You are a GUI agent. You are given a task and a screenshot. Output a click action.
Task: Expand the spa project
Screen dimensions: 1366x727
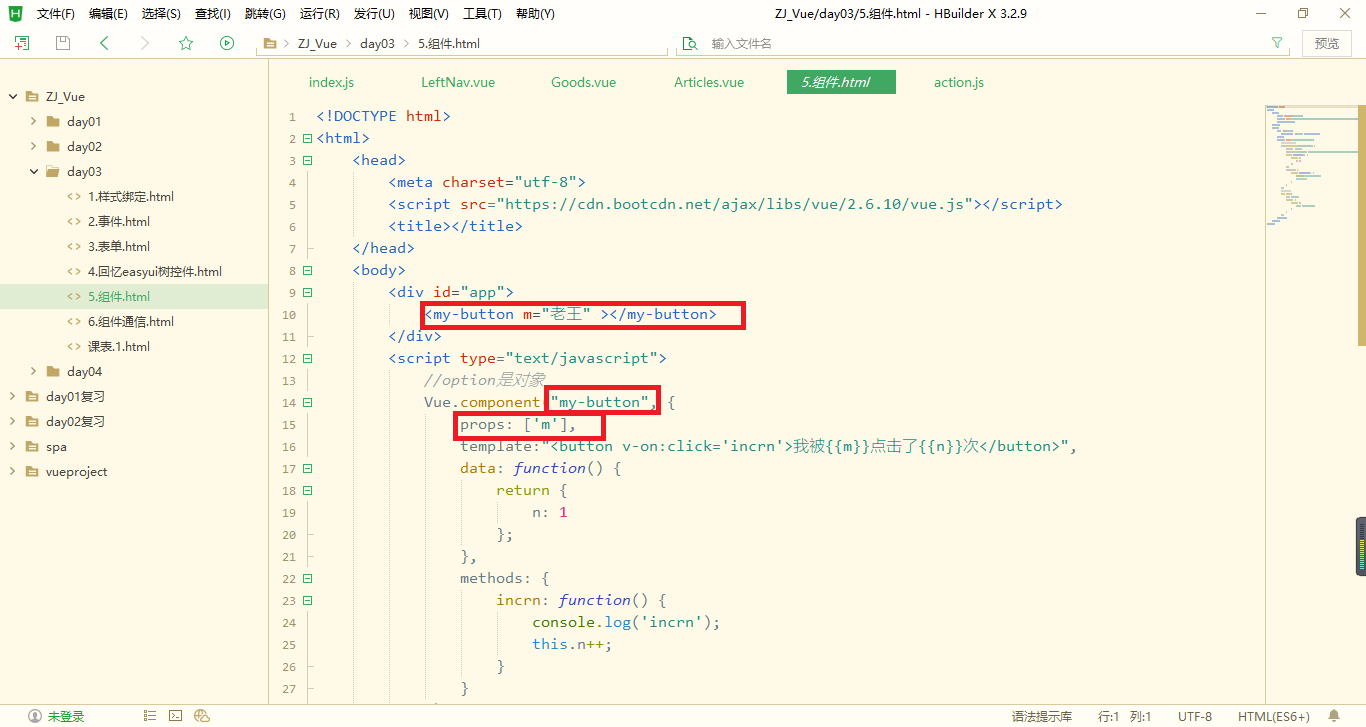[x=13, y=447]
